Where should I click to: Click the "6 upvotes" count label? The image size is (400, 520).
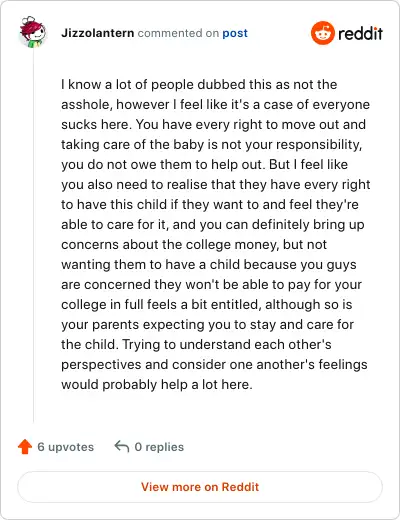tap(66, 447)
